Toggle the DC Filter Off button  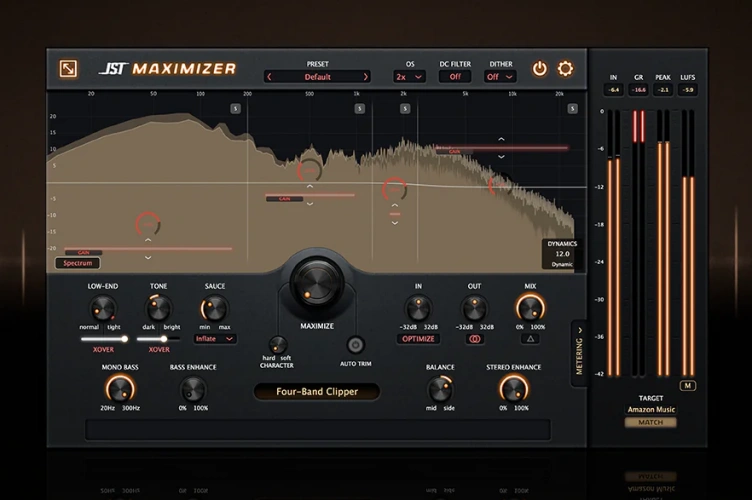455,77
